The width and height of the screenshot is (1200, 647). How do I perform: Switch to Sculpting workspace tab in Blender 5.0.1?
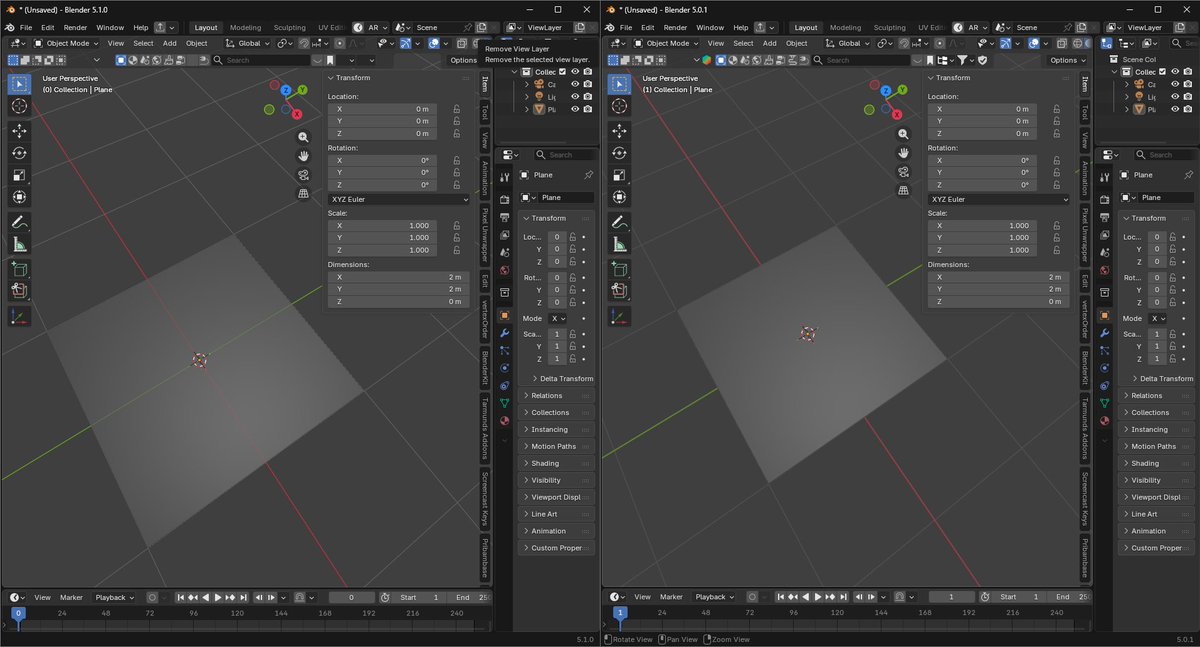click(889, 28)
